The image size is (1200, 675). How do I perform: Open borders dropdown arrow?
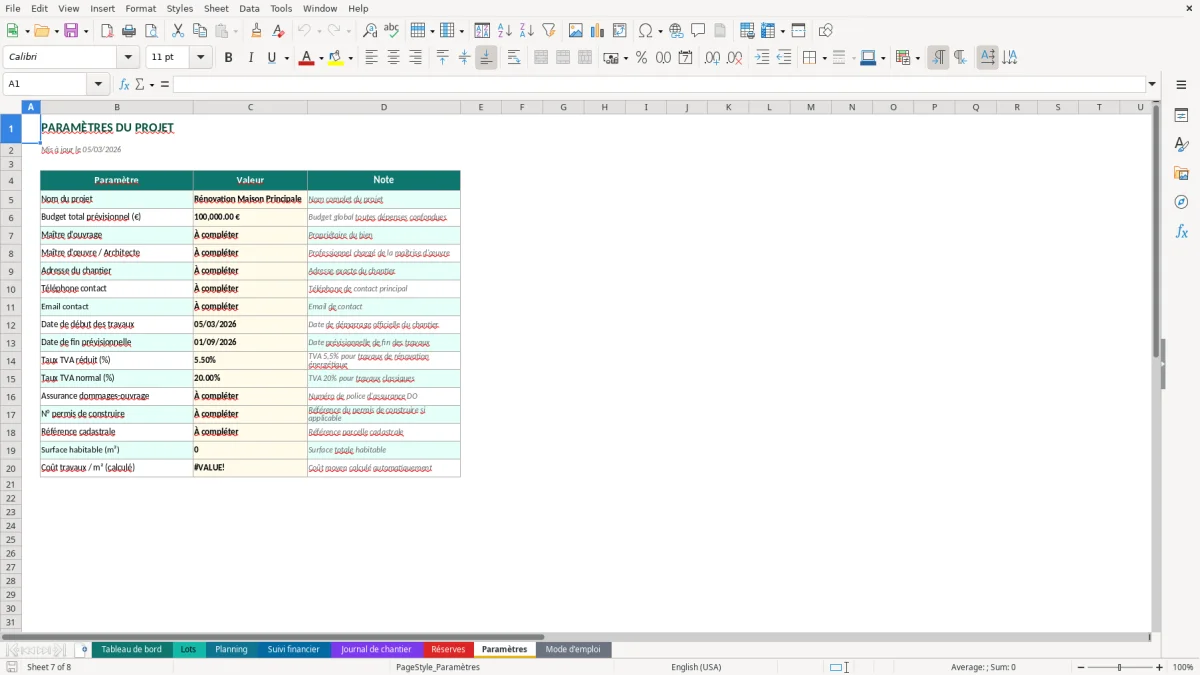pyautogui.click(x=823, y=58)
